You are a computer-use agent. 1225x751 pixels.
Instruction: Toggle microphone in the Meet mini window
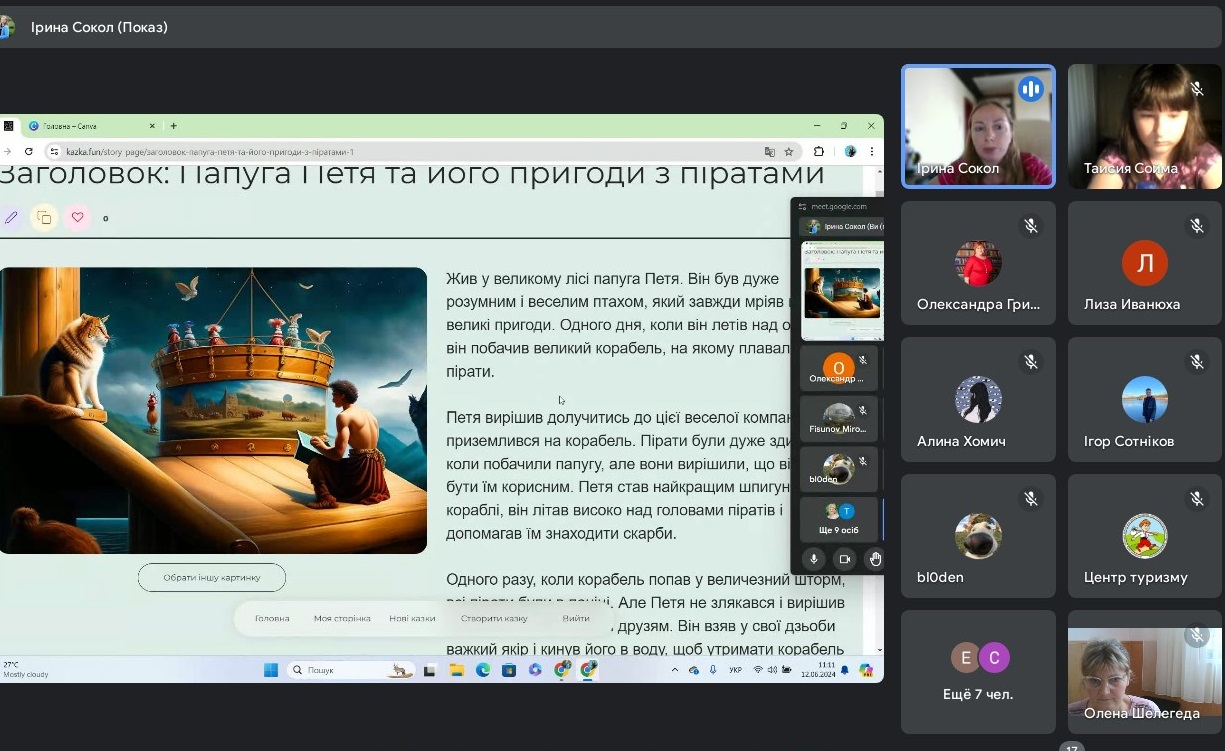[814, 559]
